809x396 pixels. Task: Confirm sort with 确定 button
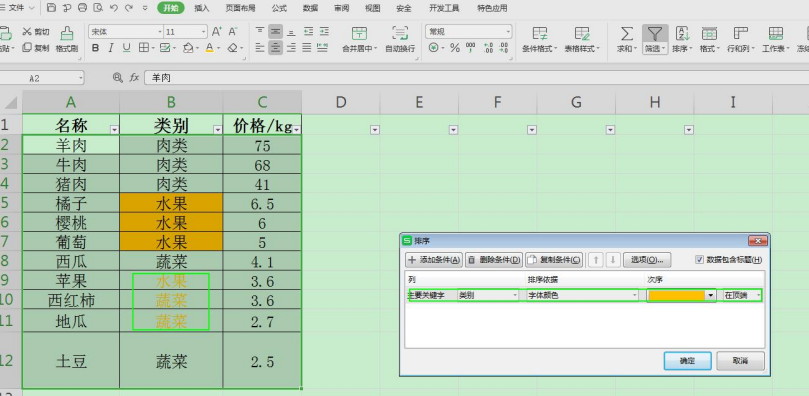click(x=688, y=361)
